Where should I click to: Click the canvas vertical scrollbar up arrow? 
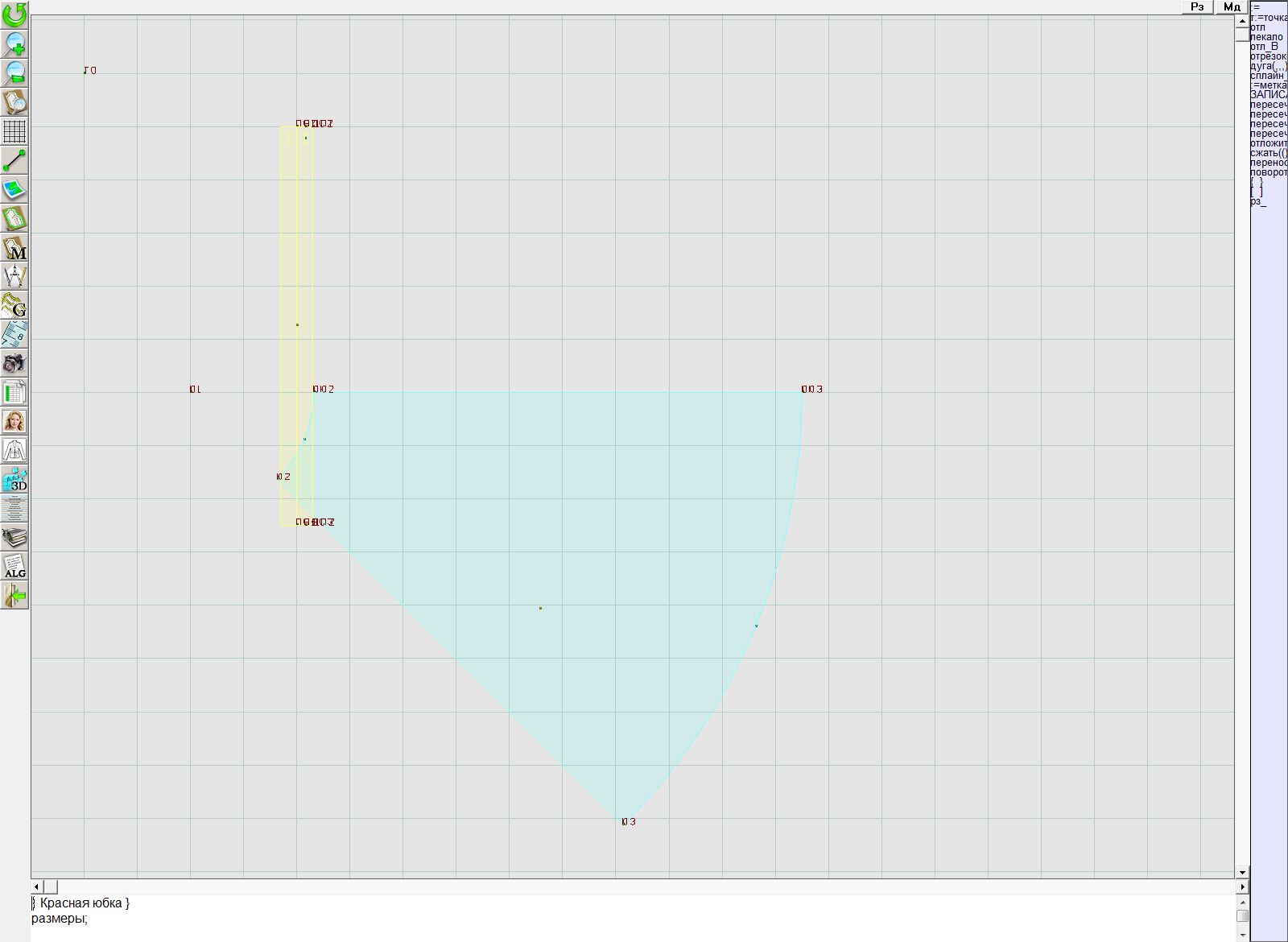[x=1242, y=20]
